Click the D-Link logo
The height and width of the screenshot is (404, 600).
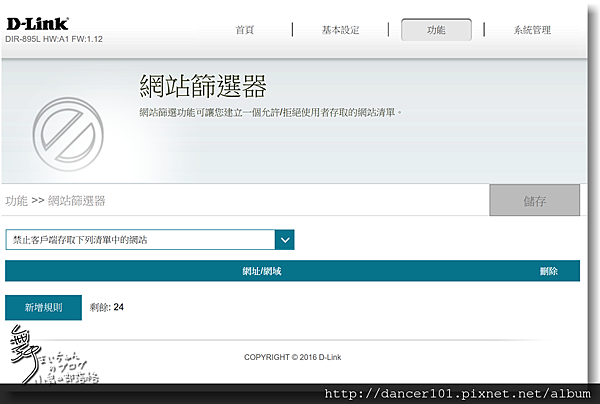click(x=38, y=24)
